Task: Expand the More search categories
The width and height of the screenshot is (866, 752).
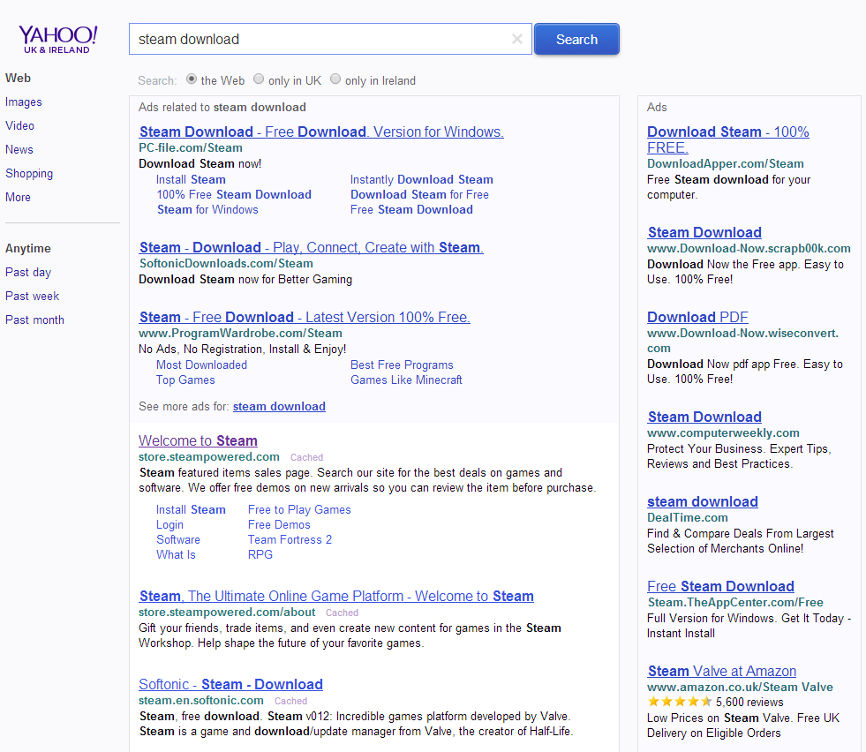Action: coord(18,197)
